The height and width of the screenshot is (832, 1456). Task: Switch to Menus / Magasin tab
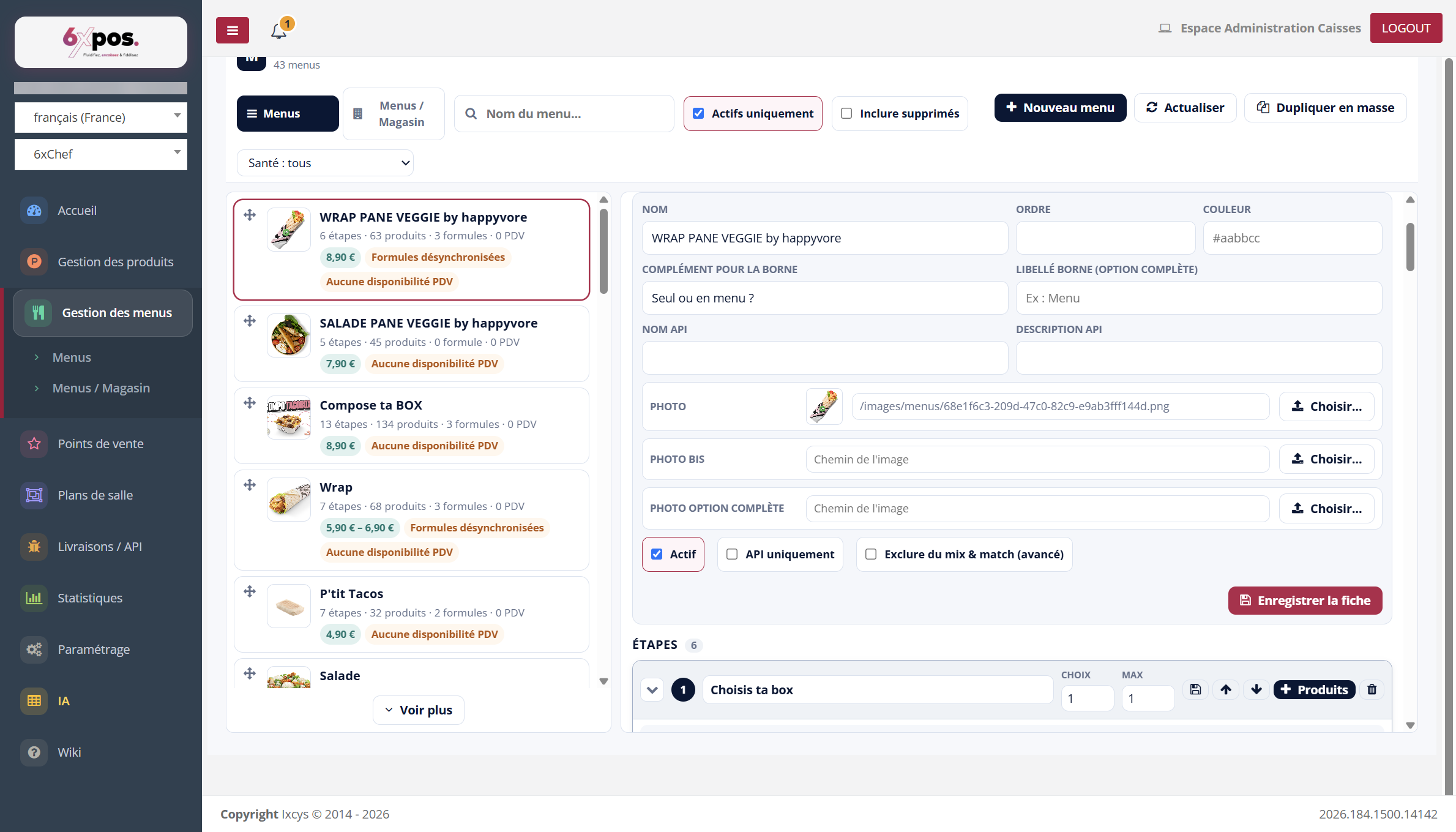[x=394, y=114]
